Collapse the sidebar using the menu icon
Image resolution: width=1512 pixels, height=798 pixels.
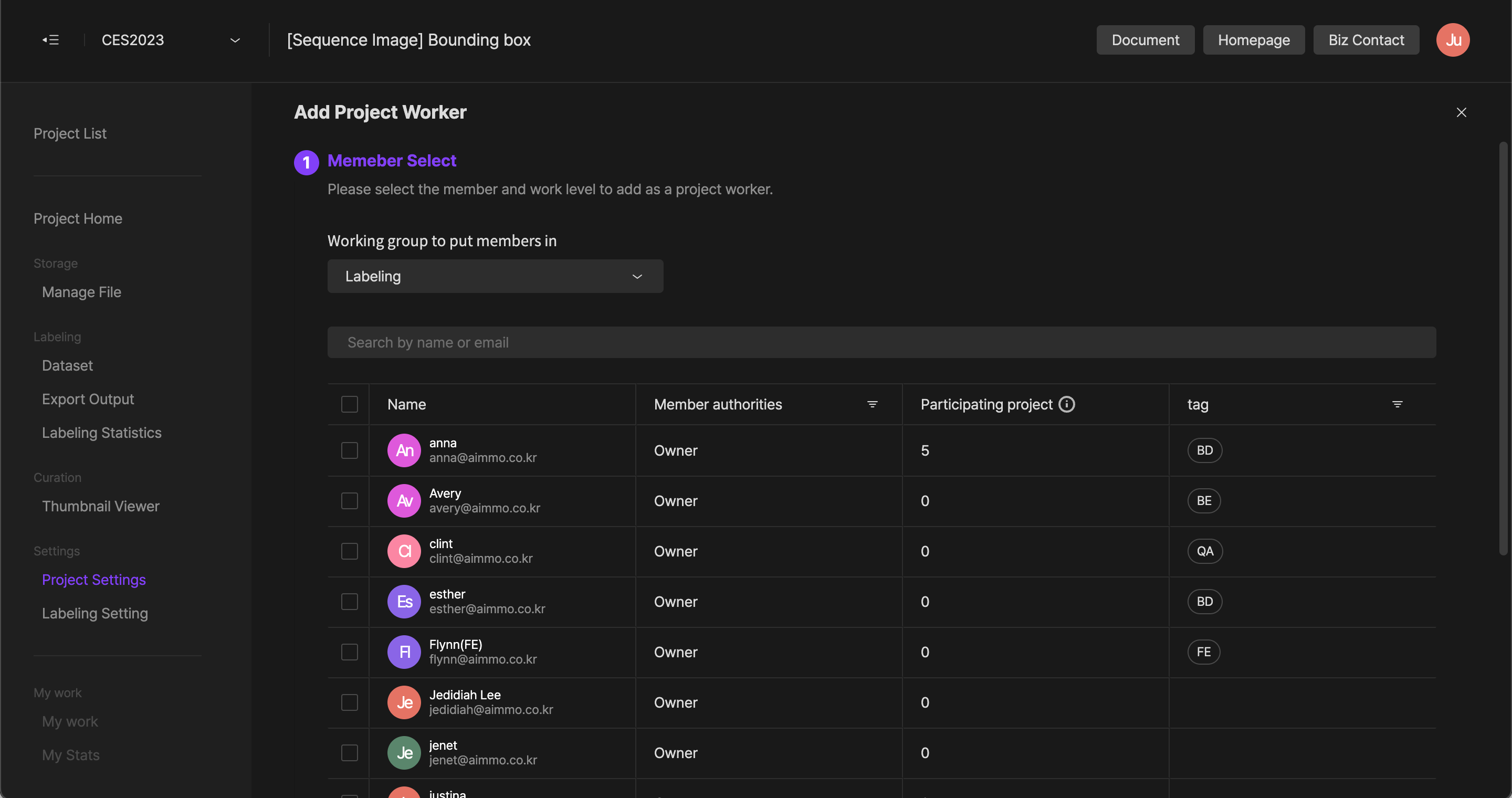click(x=50, y=40)
